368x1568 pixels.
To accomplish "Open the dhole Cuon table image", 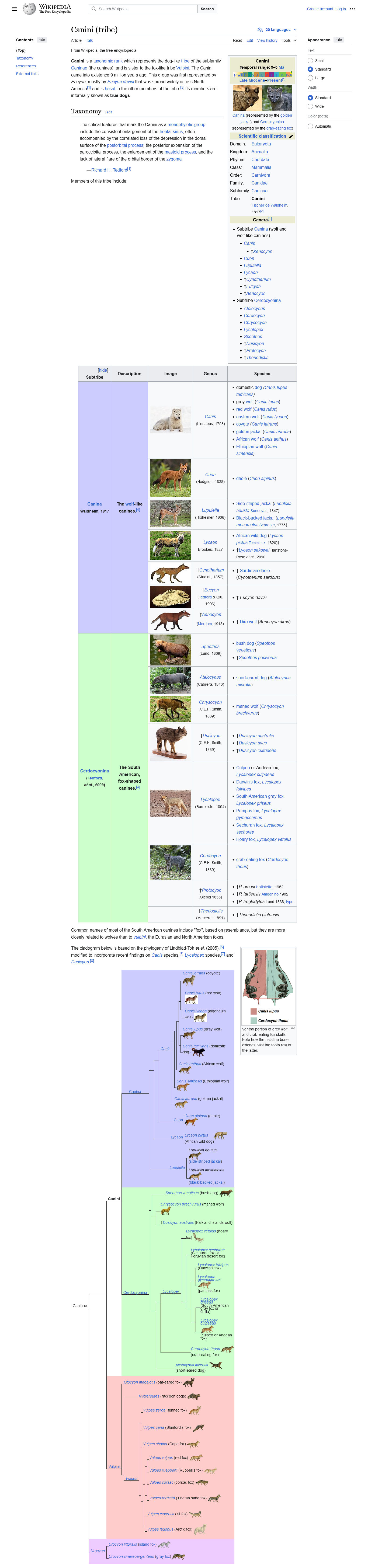I will (171, 478).
